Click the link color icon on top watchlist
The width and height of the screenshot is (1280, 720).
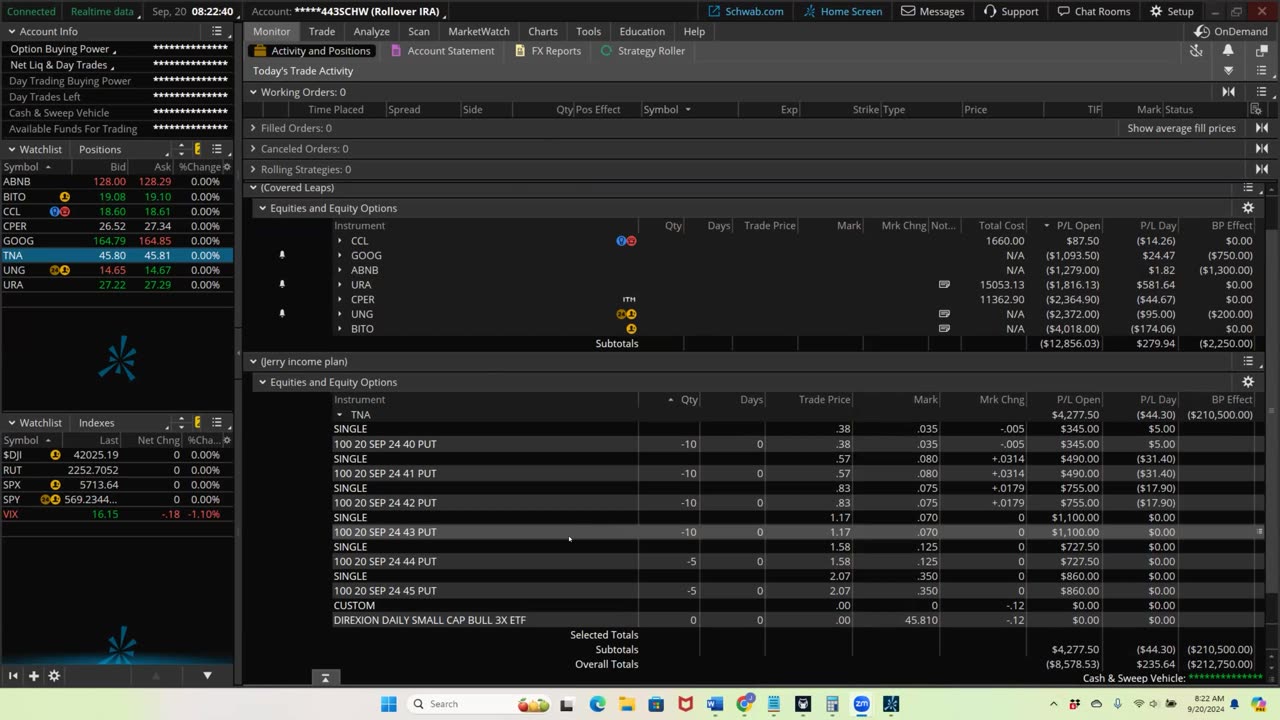(197, 149)
